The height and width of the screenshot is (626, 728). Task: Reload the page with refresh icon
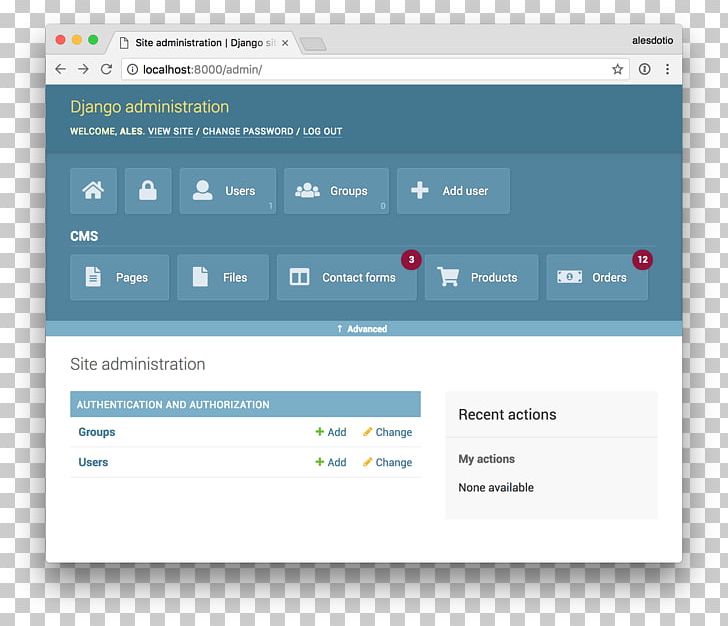pos(106,69)
